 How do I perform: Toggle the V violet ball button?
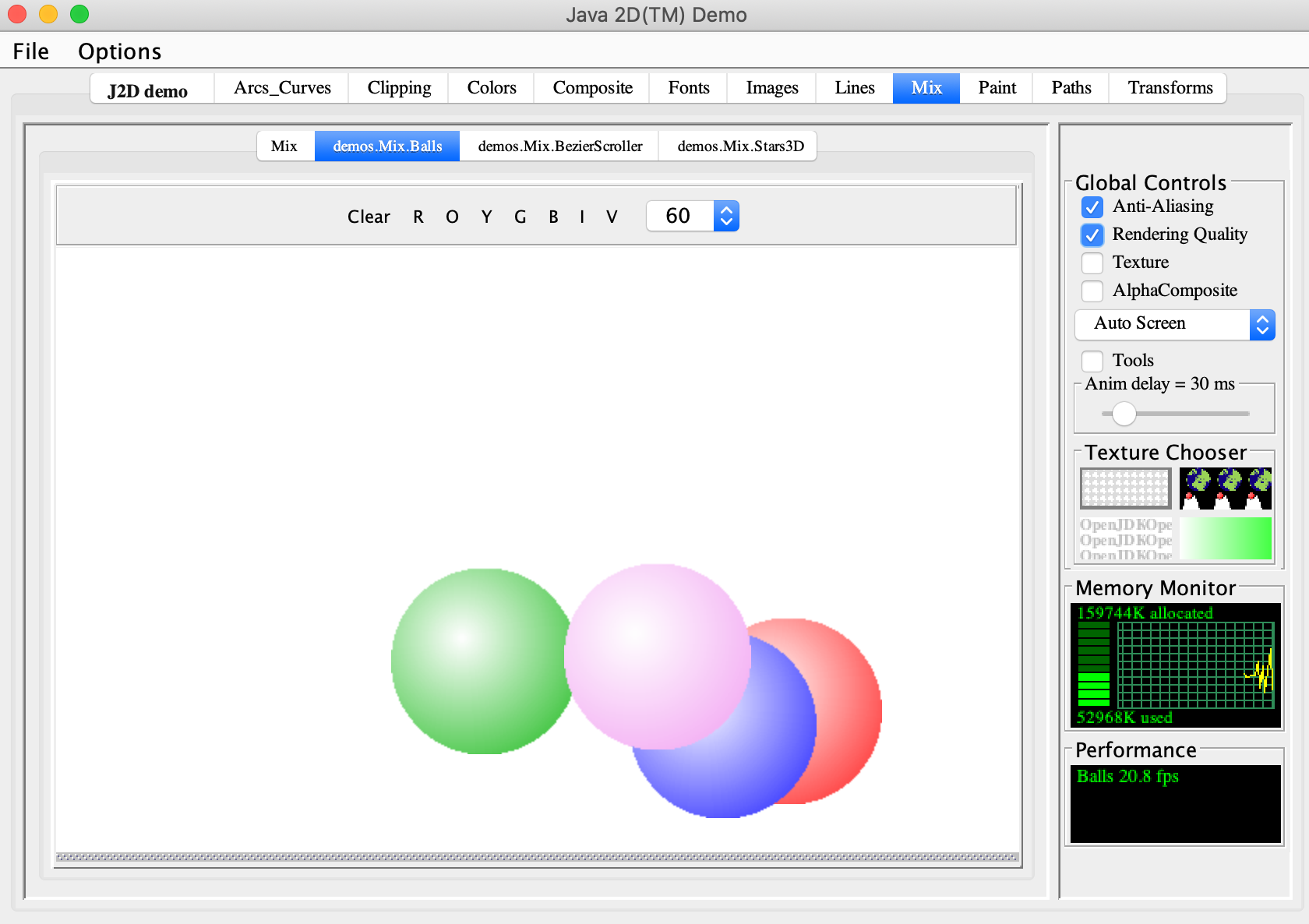tap(612, 217)
